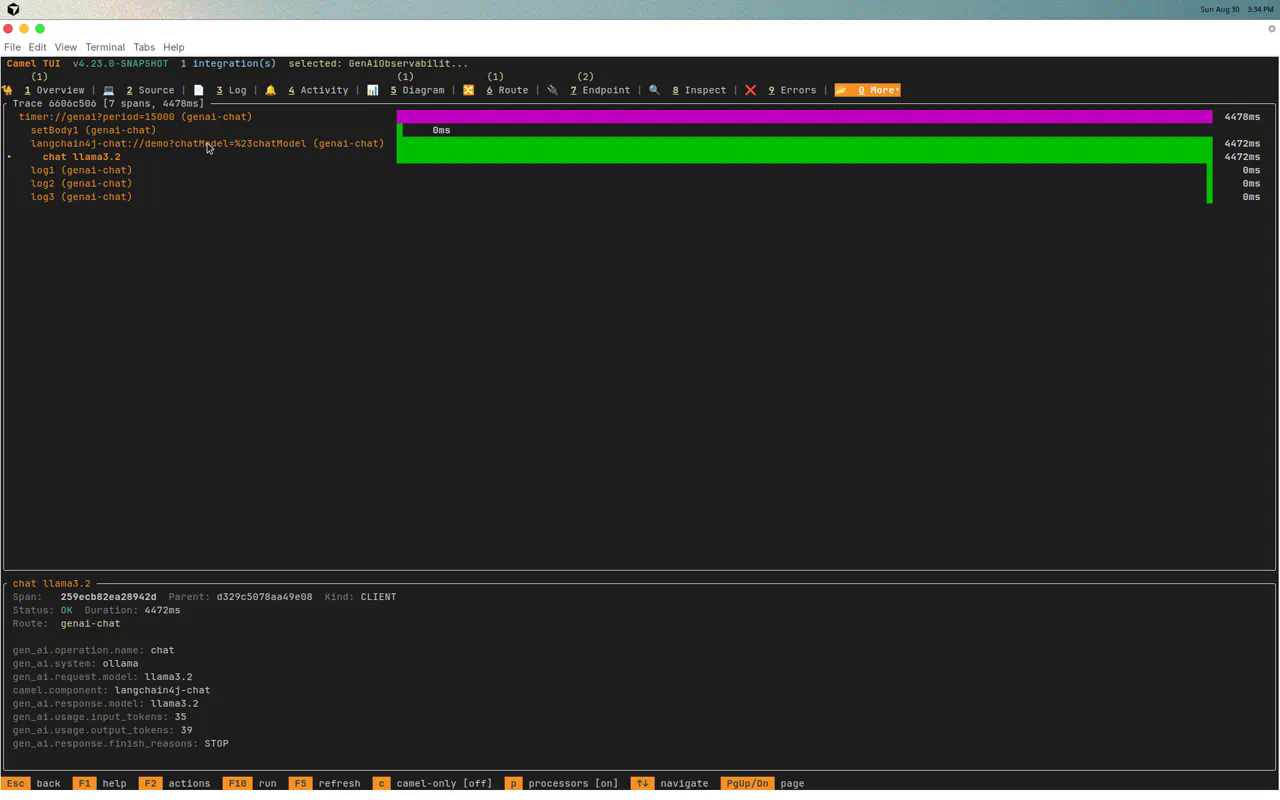Click the finish_reasons value STOP
This screenshot has width=1280, height=800.
[216, 744]
